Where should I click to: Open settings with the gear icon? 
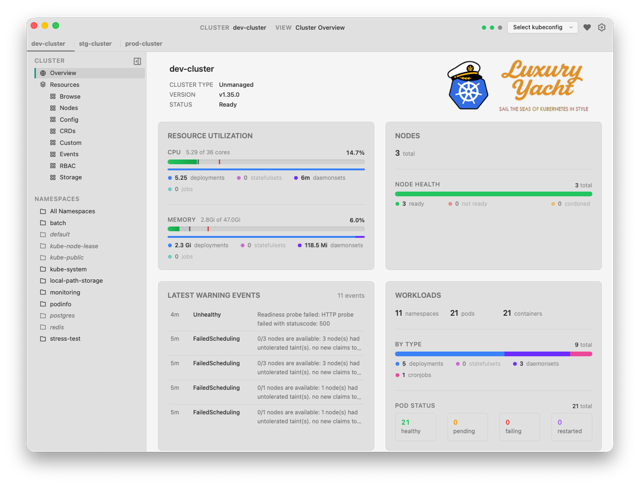pos(602,27)
